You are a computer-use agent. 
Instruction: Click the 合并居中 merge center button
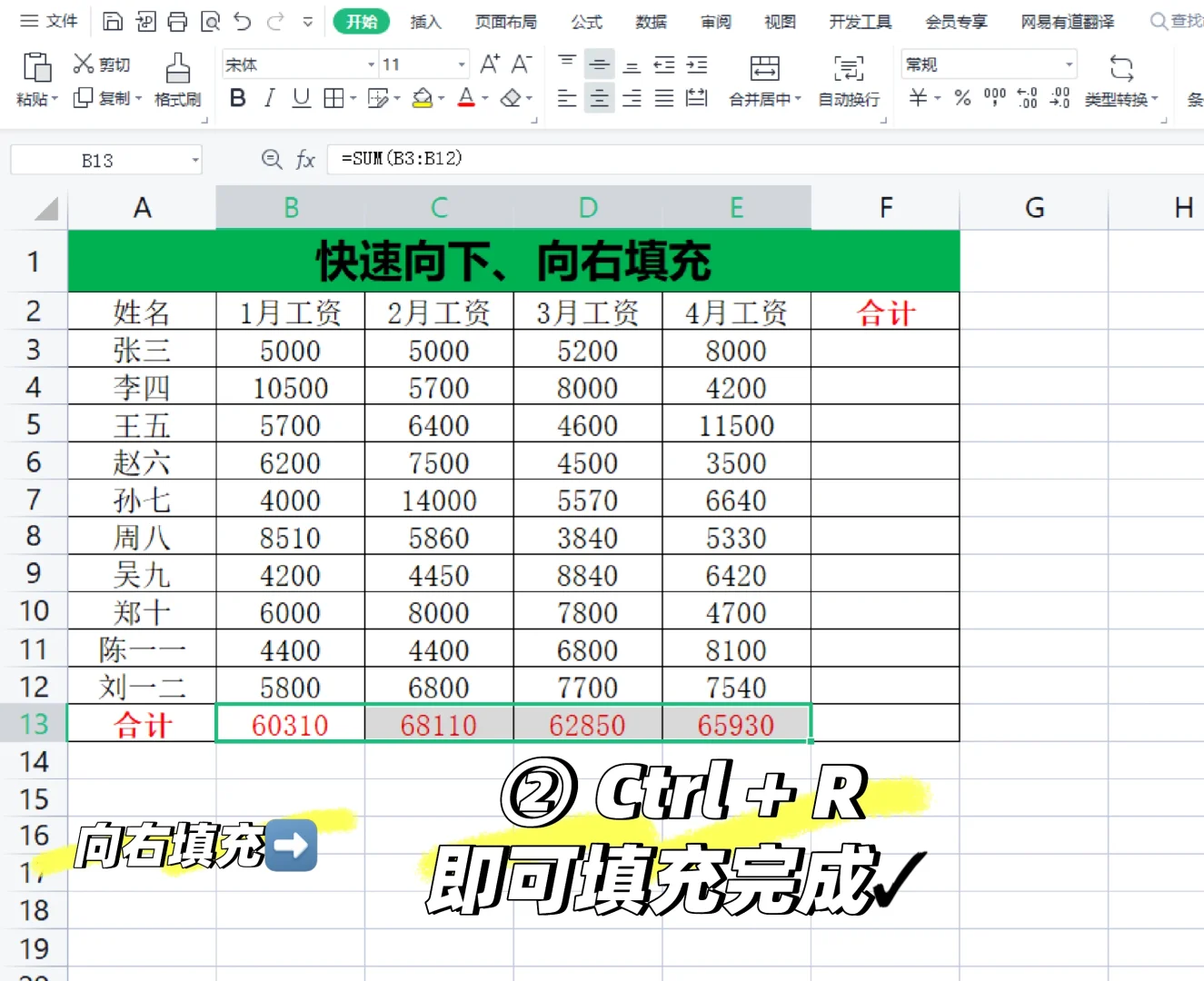[x=764, y=80]
